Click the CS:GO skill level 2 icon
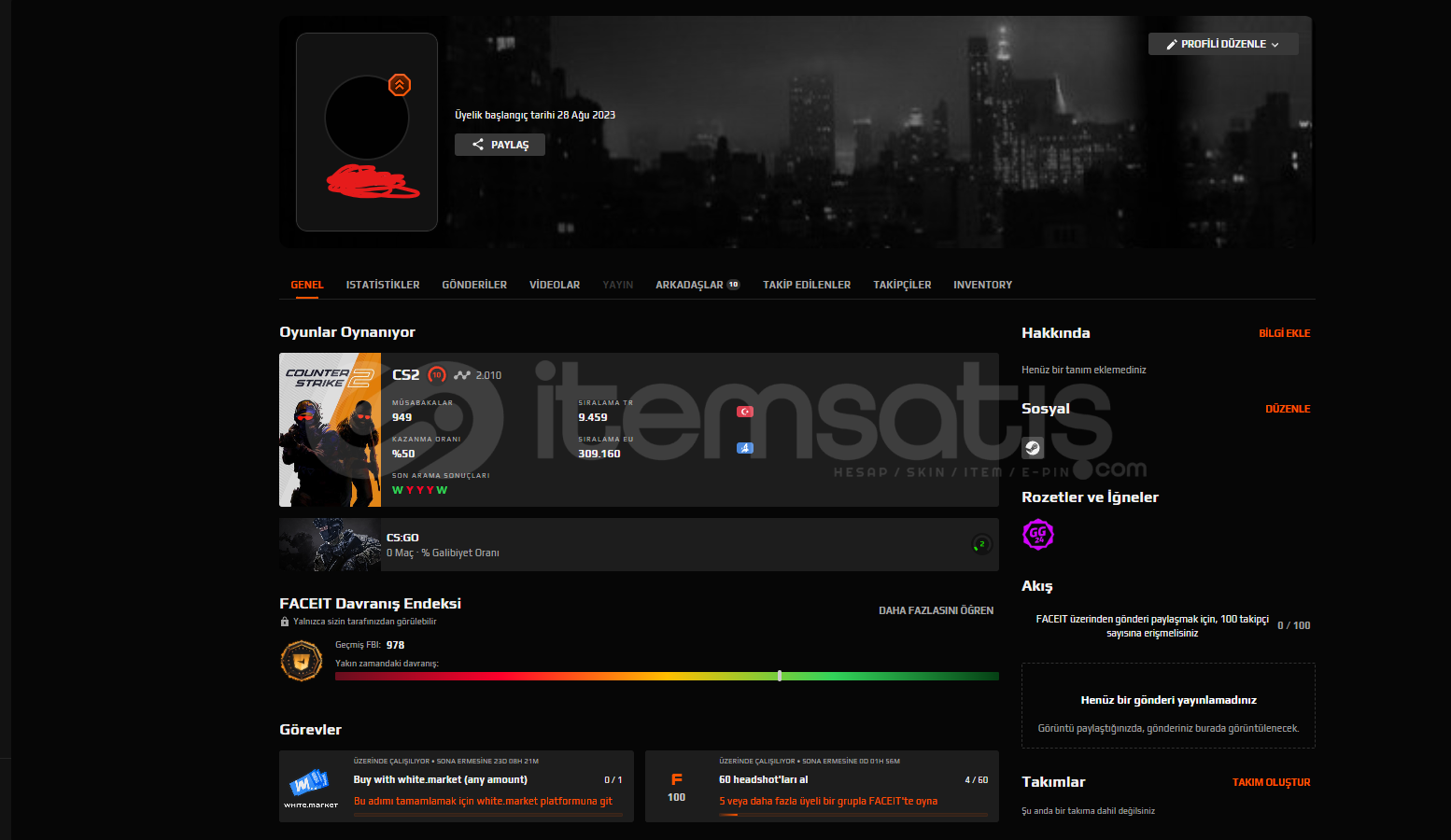Image resolution: width=1451 pixels, height=840 pixels. point(981,544)
